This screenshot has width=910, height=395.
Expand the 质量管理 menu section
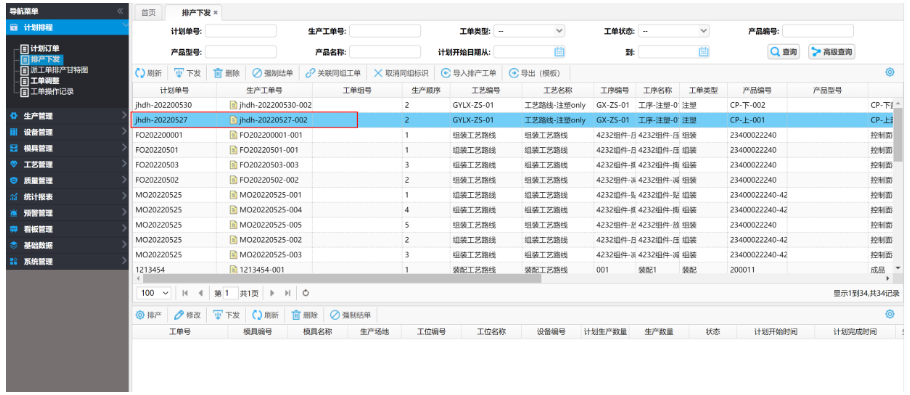click(x=67, y=180)
